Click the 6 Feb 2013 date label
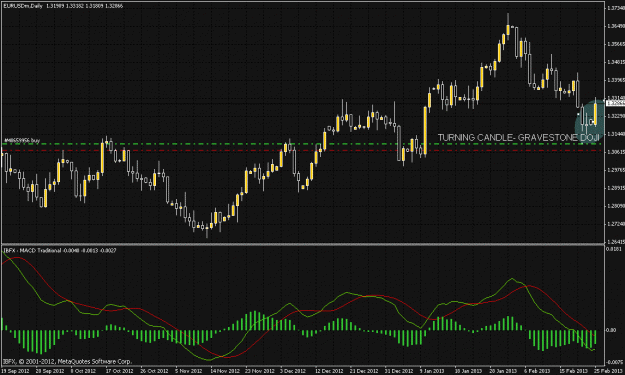This screenshot has width=625, height=375. pos(537,371)
